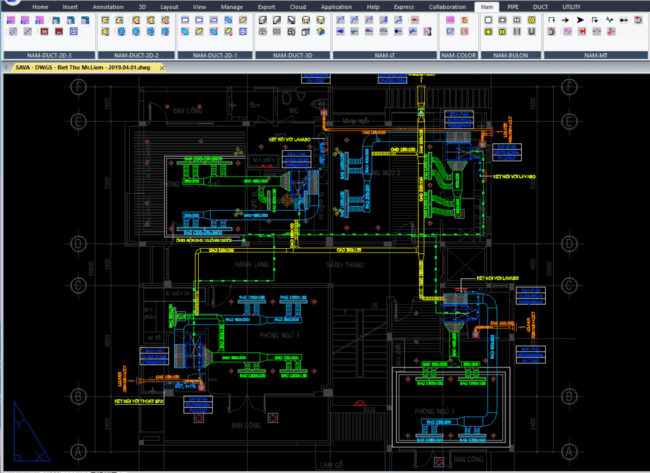Image resolution: width=650 pixels, height=473 pixels.
Task: Use the leader arrow numbered 2 beside number 1
Action: point(354,20)
